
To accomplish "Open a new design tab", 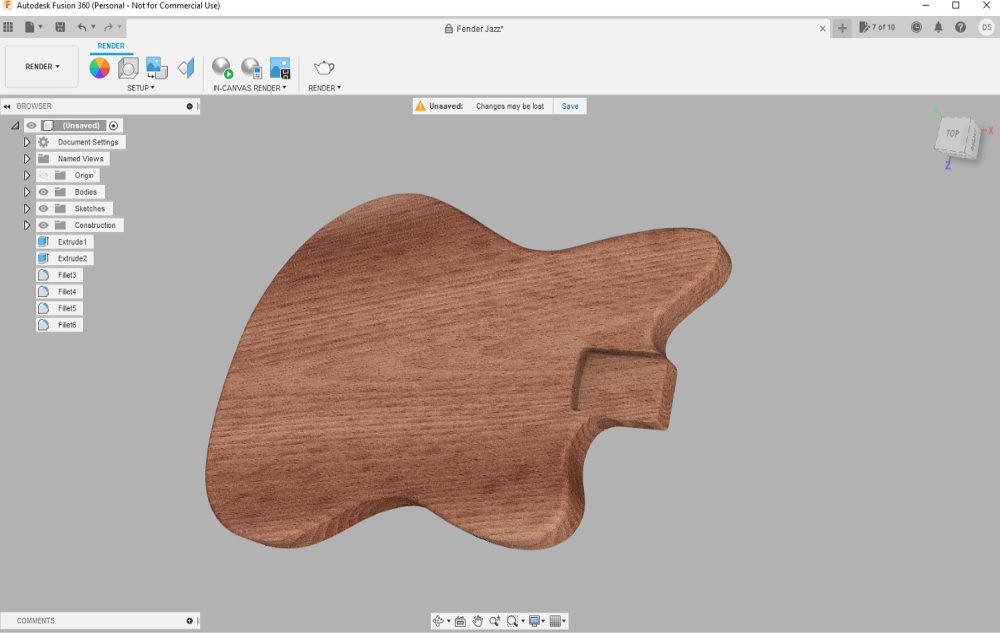I will click(842, 28).
